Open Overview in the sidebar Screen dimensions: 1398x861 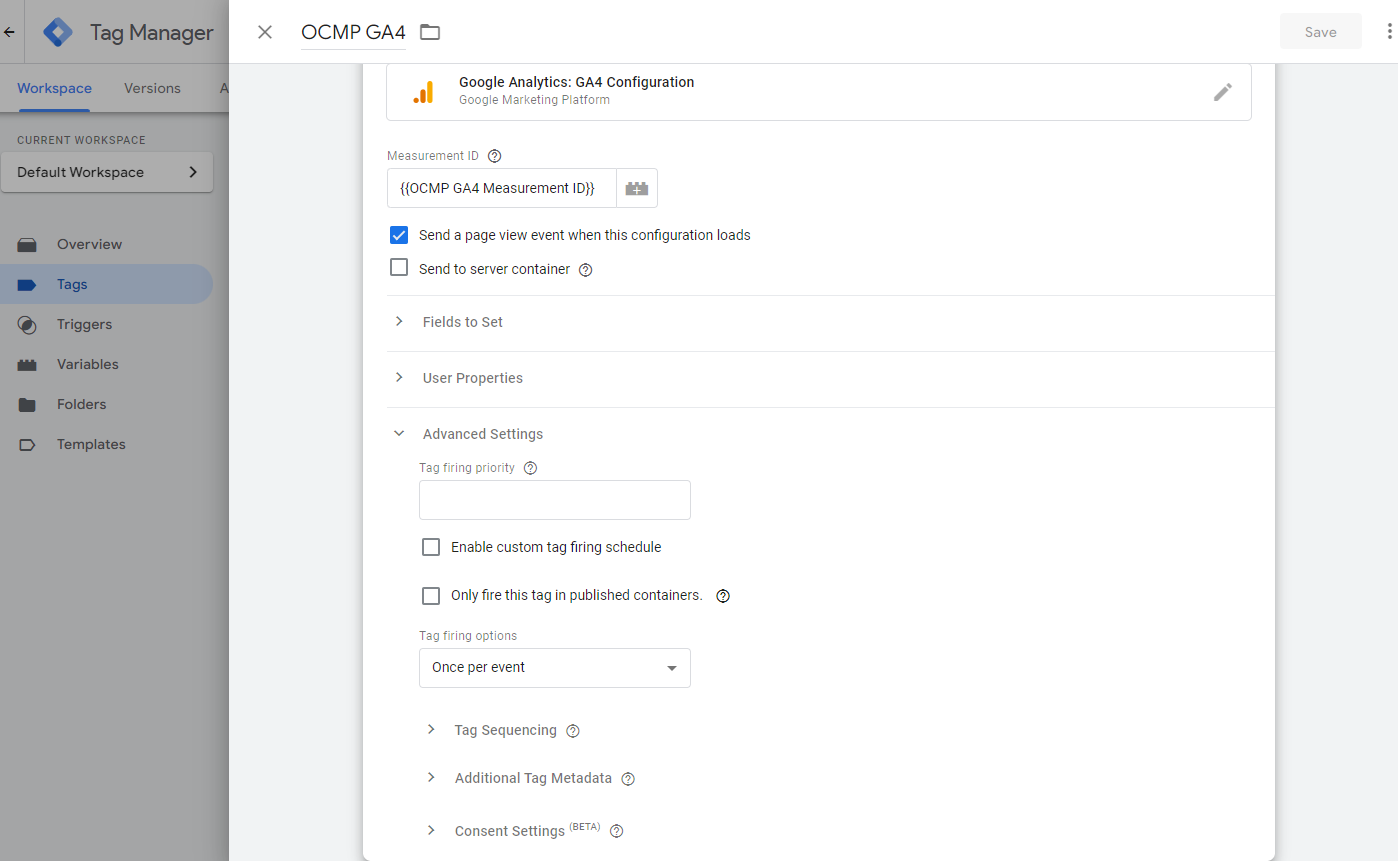pyautogui.click(x=106, y=244)
